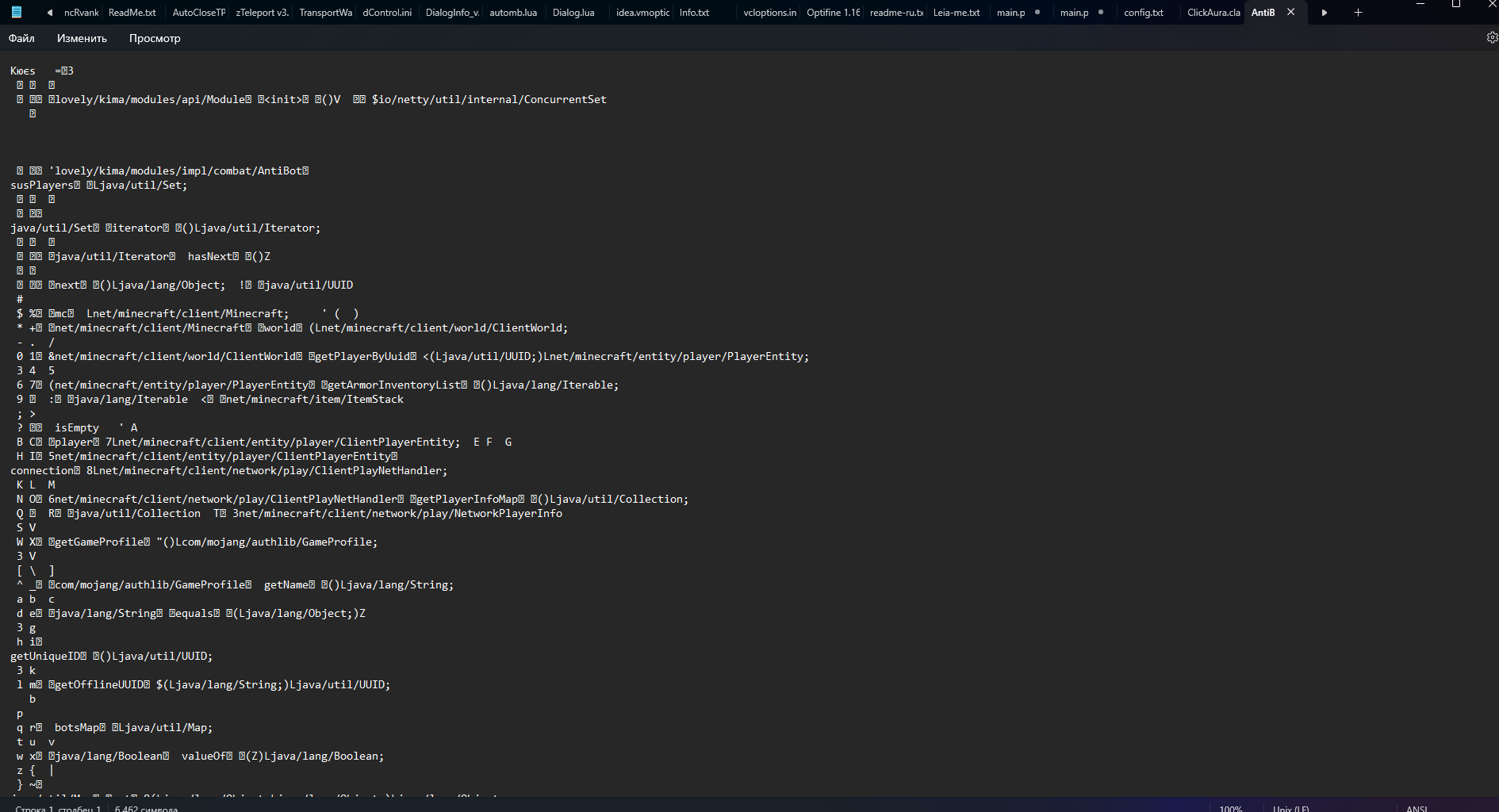Click the getPlayerInfoMap line
1499x812 pixels.
coord(352,499)
